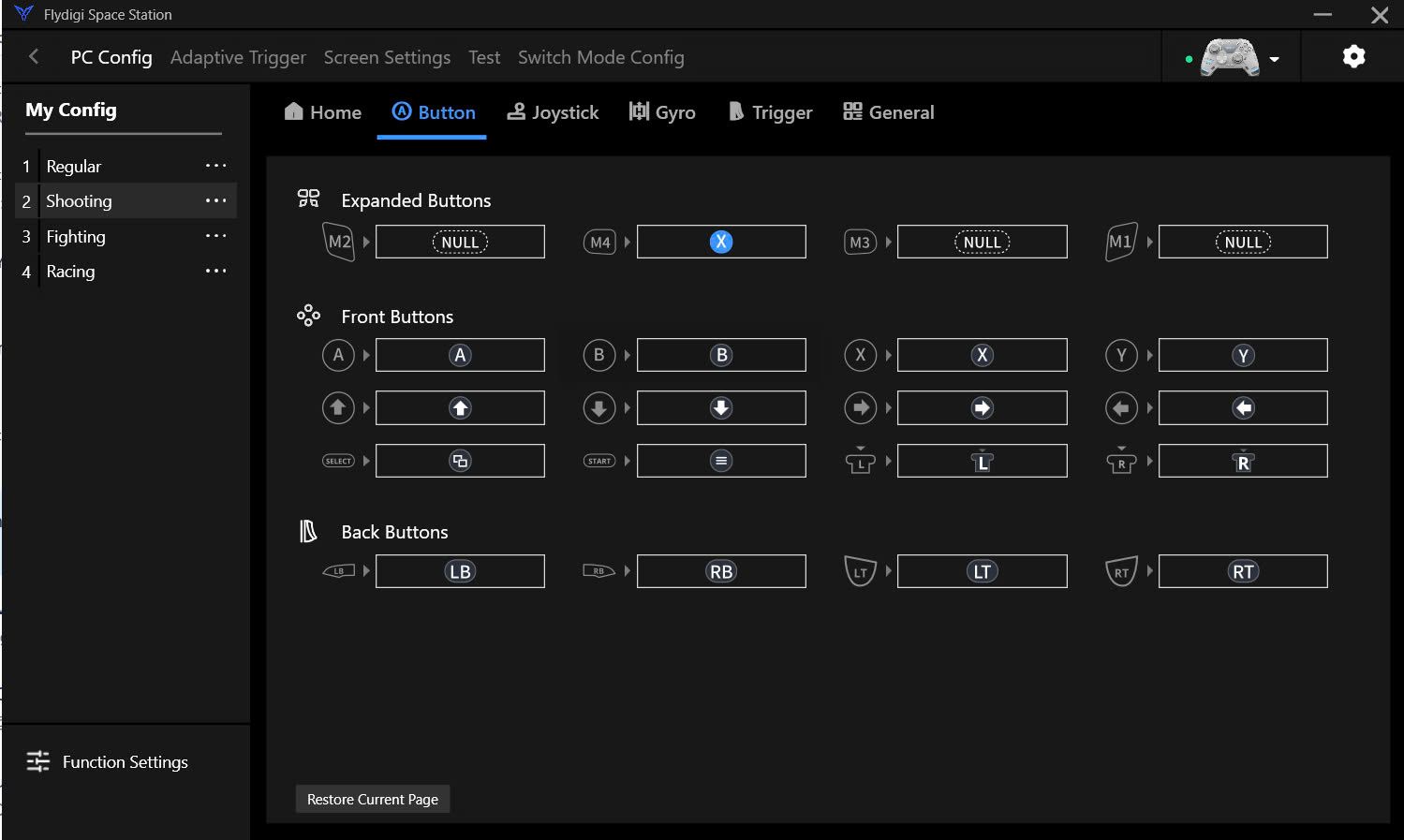Image resolution: width=1404 pixels, height=840 pixels.
Task: Click the Restore Current Page button
Action: tap(373, 799)
